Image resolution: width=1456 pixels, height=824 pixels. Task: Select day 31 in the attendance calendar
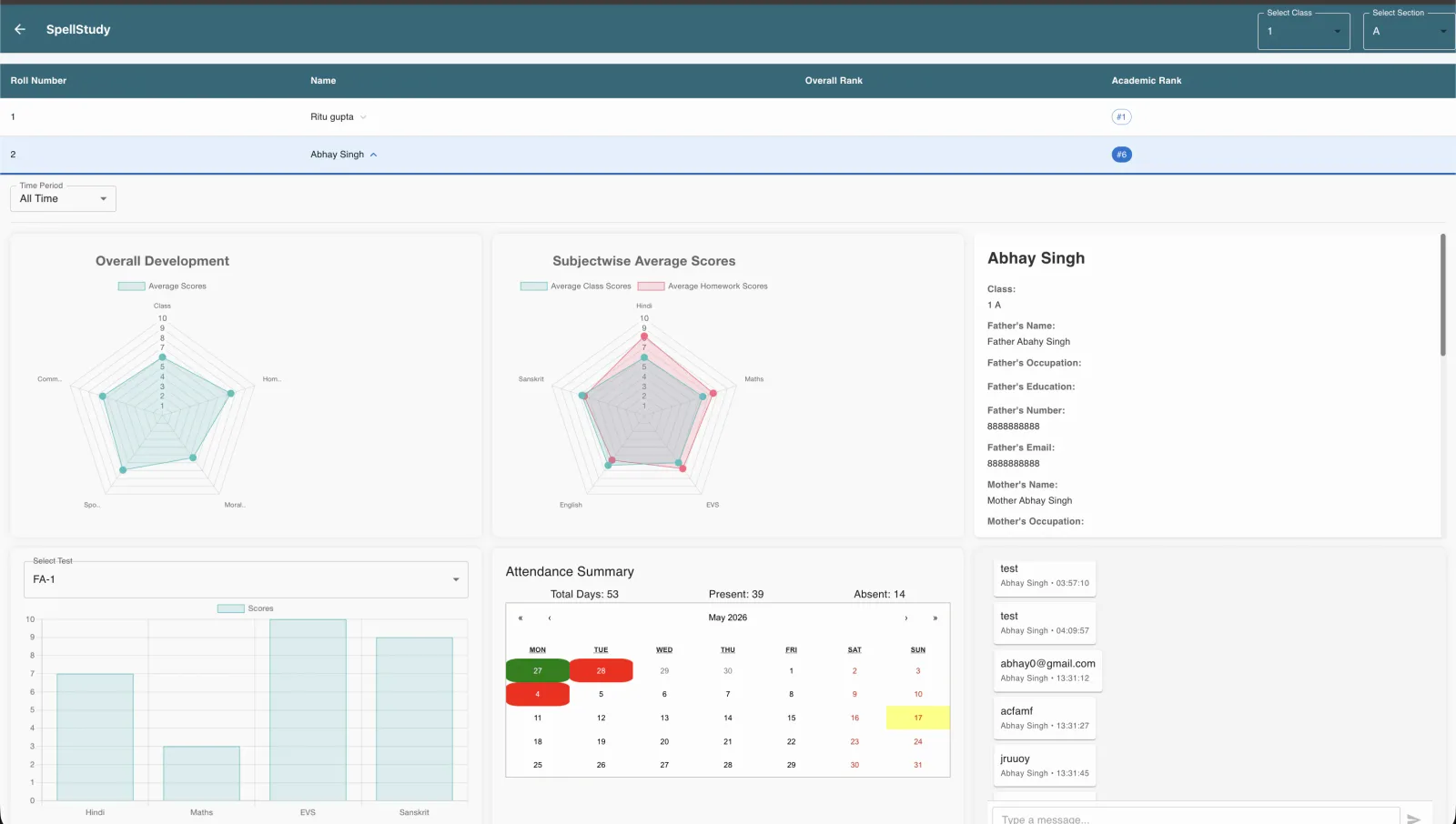tap(918, 765)
